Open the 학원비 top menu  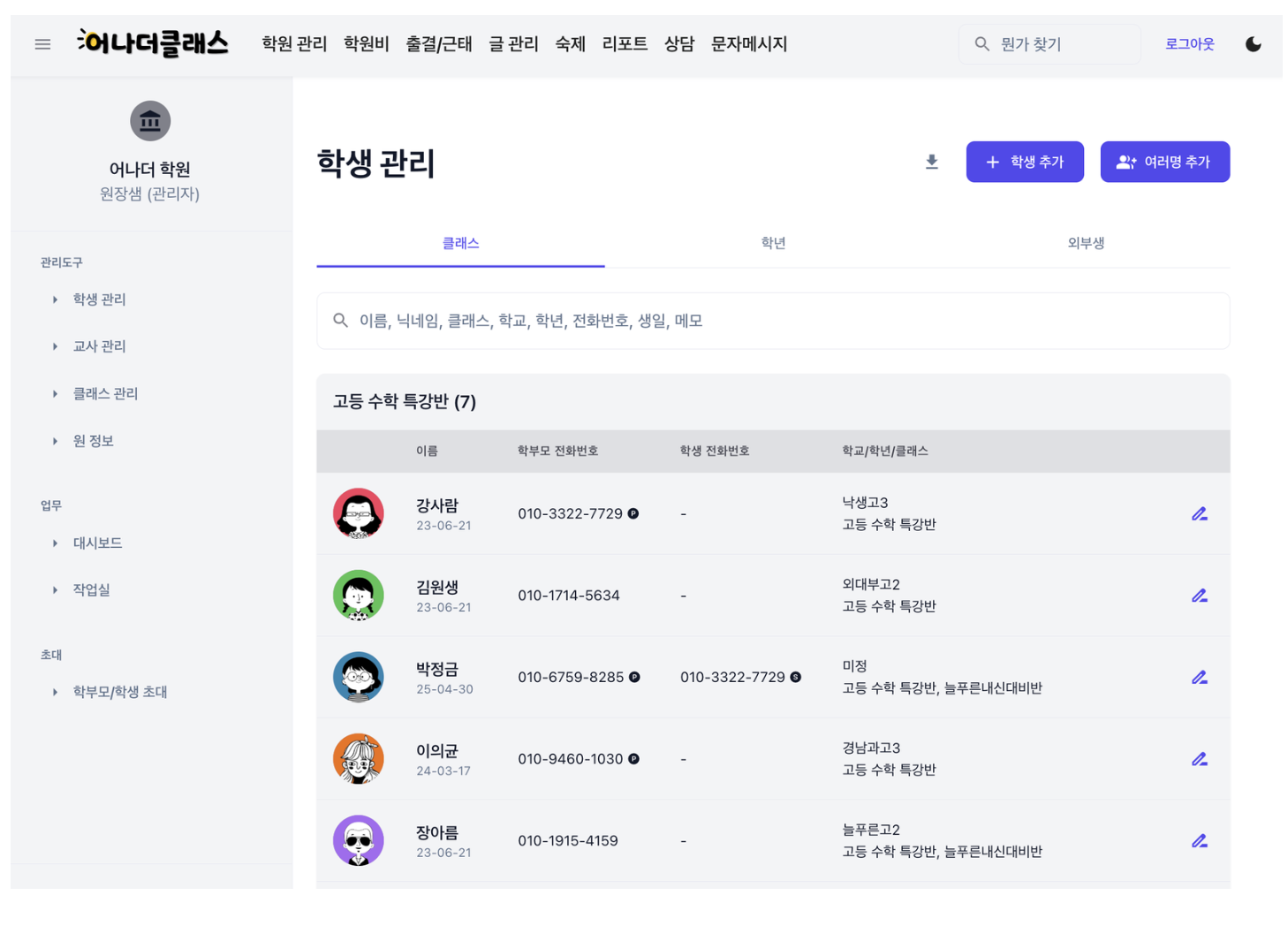click(x=366, y=44)
